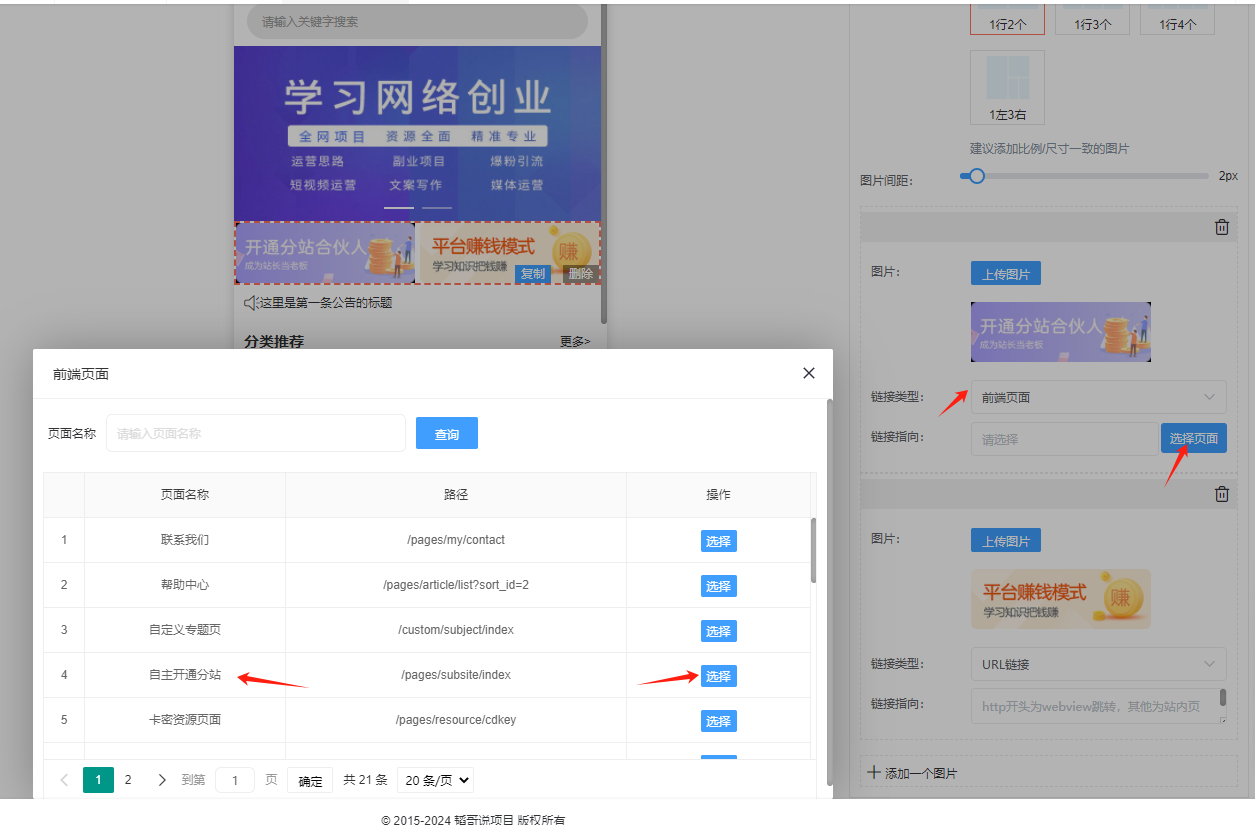Click the /pages/resource/cdkey path cell
Viewport: 1255px width, 825px height.
coord(456,720)
